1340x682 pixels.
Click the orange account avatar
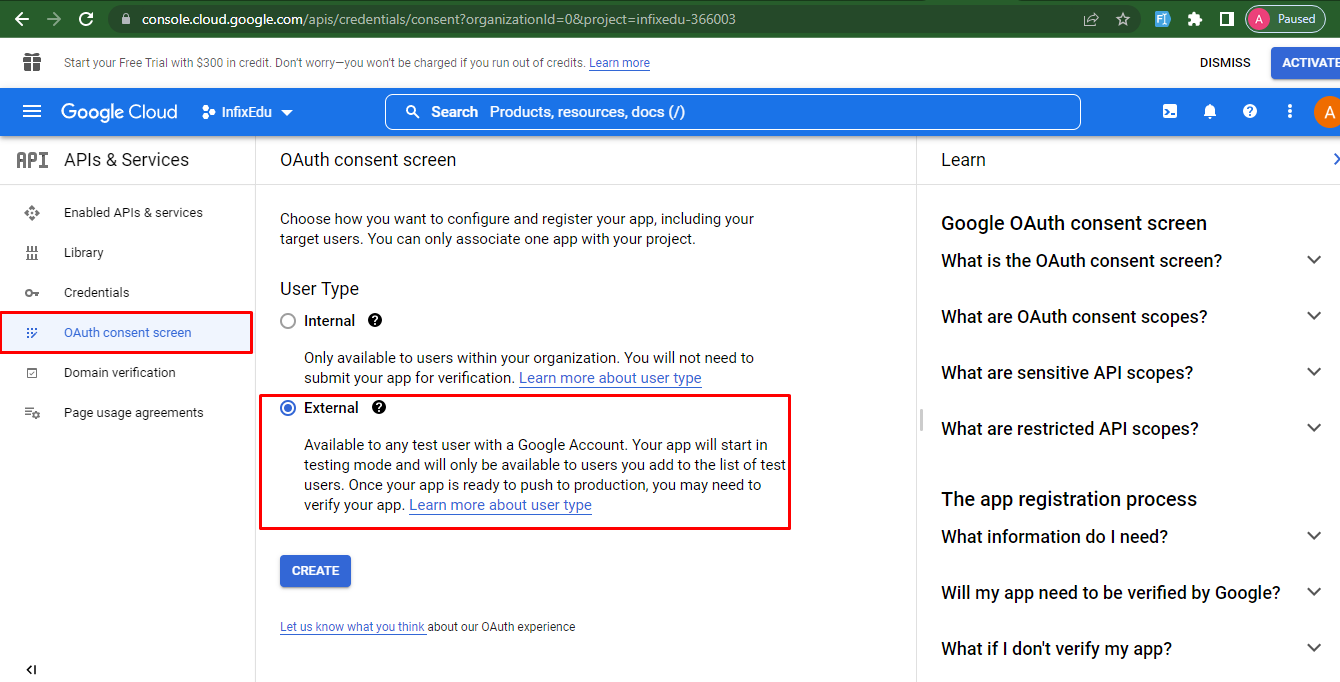1327,112
